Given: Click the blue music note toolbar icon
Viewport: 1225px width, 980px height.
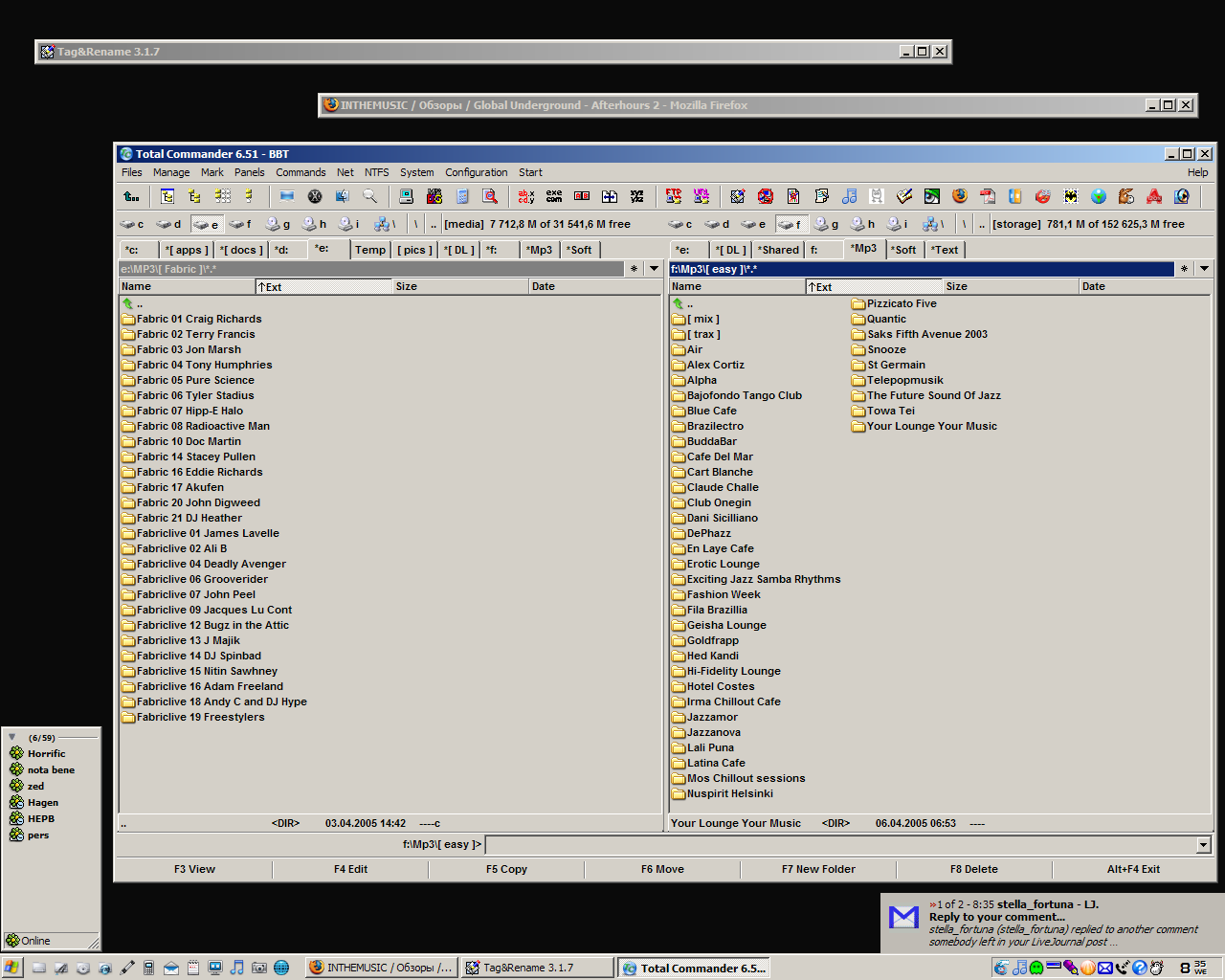Looking at the screenshot, I should [x=849, y=196].
